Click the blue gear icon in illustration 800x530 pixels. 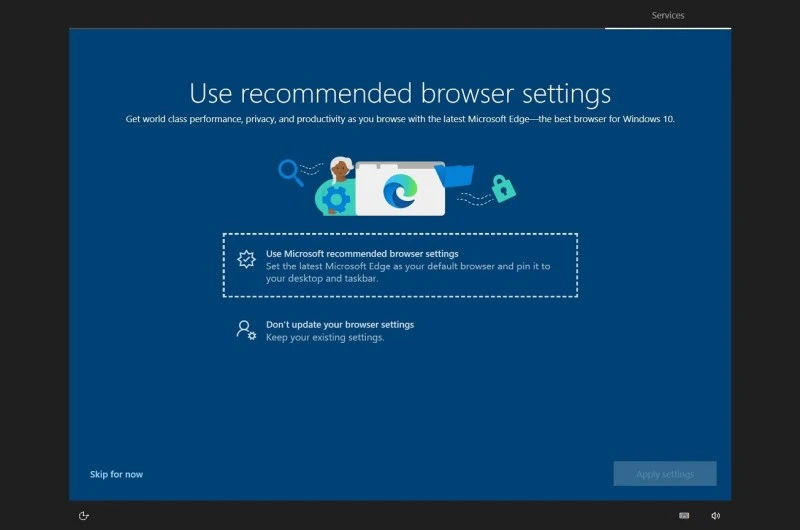(x=336, y=200)
